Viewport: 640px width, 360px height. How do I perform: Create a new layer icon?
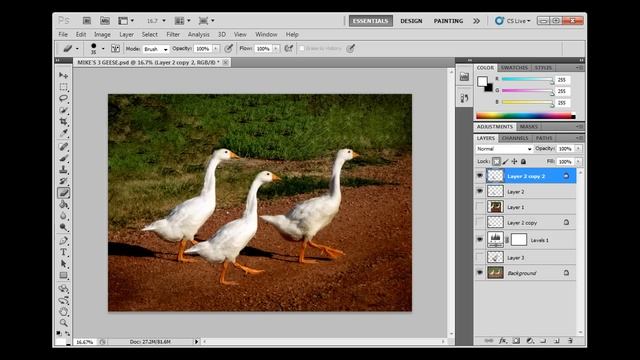556,340
